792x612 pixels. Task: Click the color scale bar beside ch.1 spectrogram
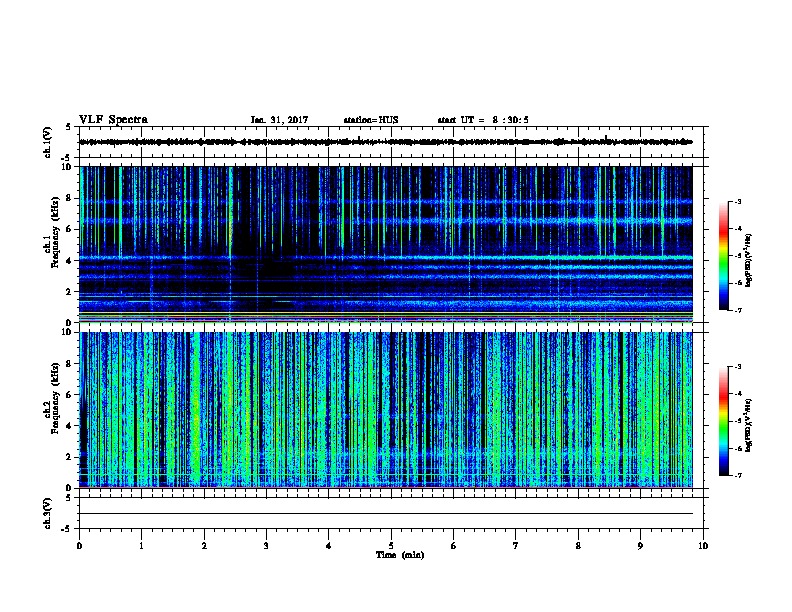[723, 256]
